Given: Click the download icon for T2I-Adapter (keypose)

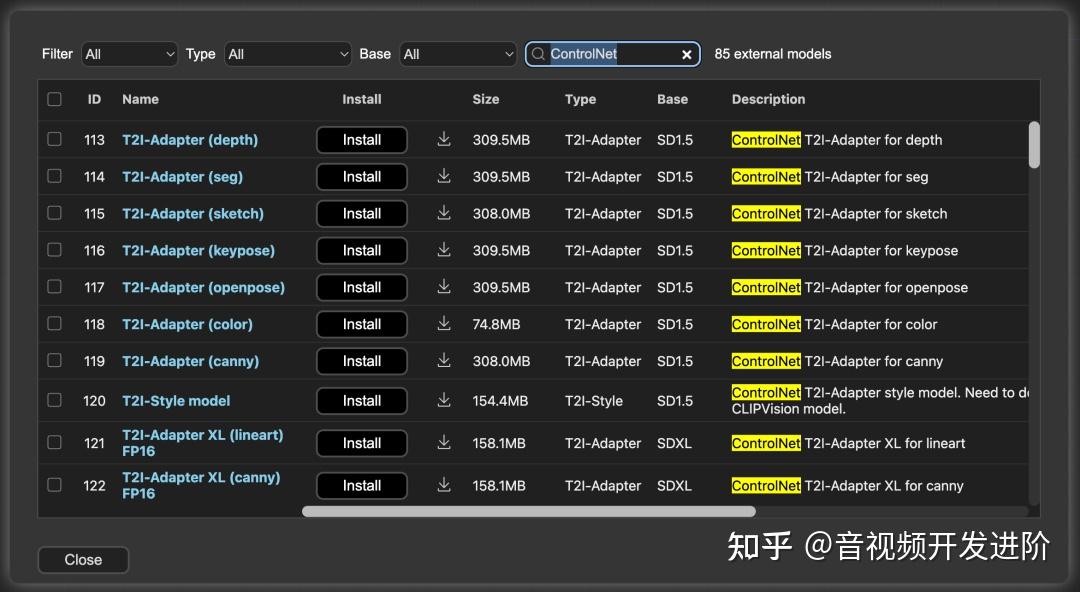Looking at the screenshot, I should pos(443,250).
